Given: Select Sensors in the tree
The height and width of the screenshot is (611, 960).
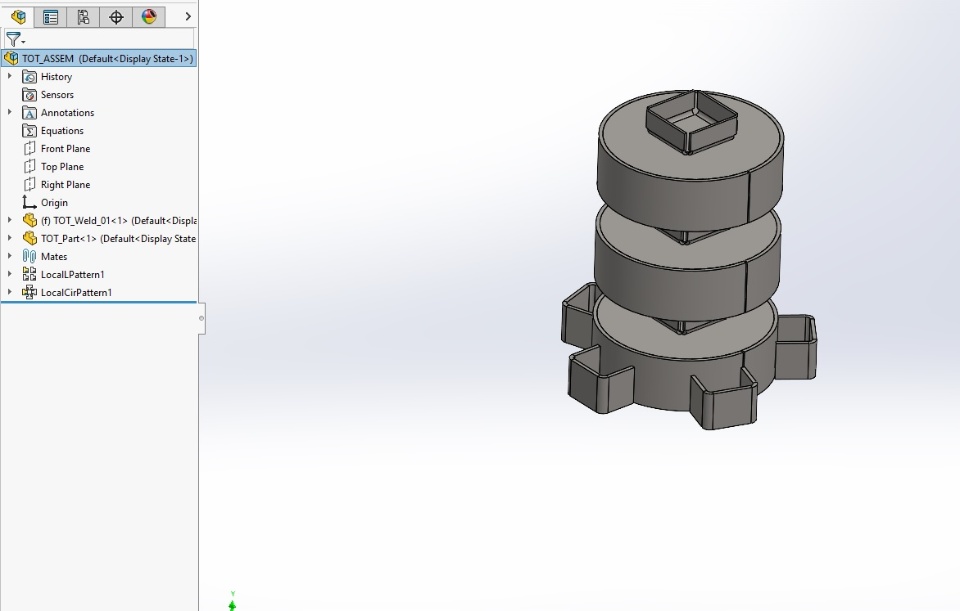Looking at the screenshot, I should (x=57, y=94).
